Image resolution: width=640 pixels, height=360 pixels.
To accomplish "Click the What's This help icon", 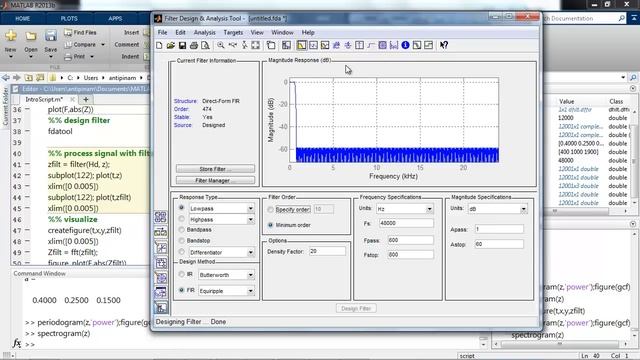I will [x=444, y=45].
